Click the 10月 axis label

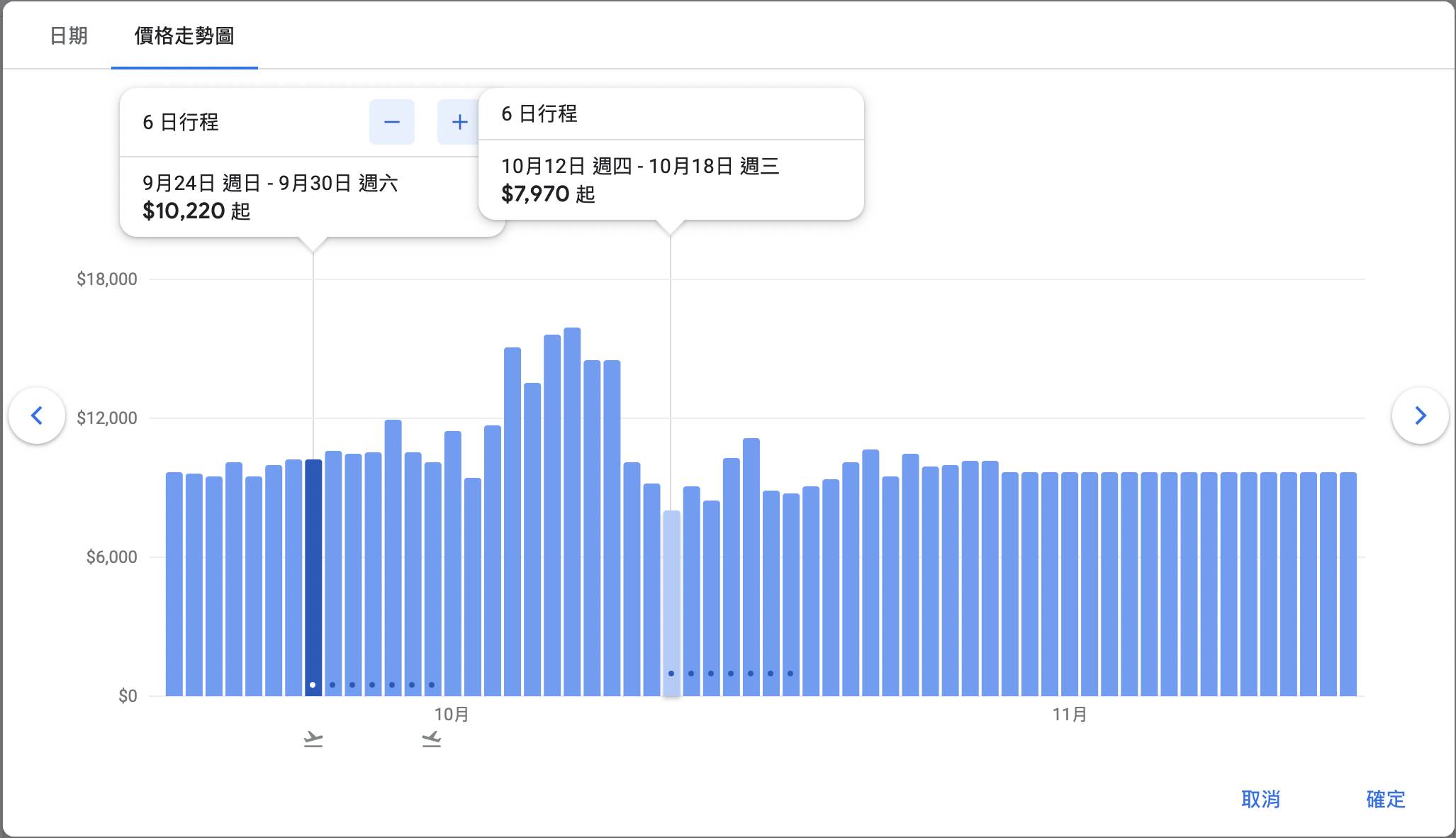click(452, 714)
